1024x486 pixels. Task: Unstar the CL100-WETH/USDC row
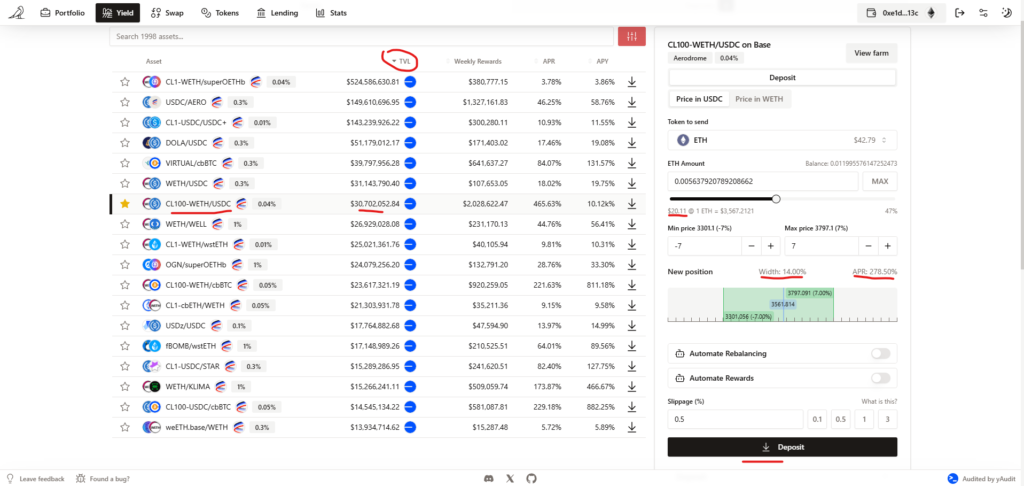(x=125, y=204)
